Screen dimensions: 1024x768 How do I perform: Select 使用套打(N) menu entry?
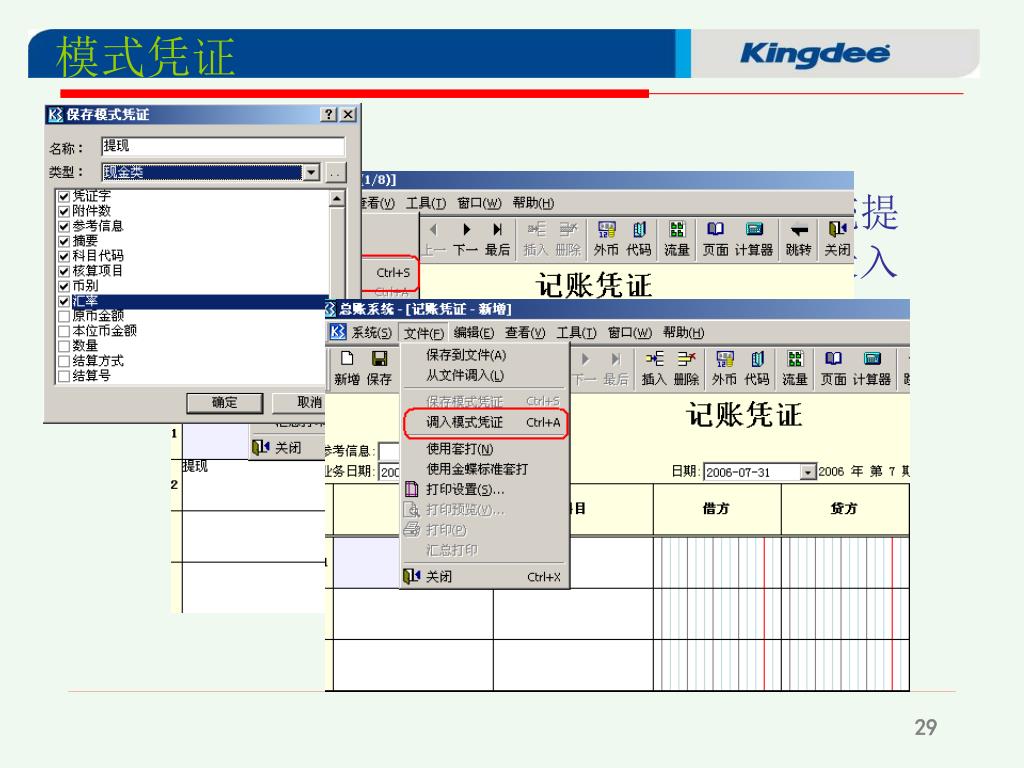pyautogui.click(x=484, y=449)
